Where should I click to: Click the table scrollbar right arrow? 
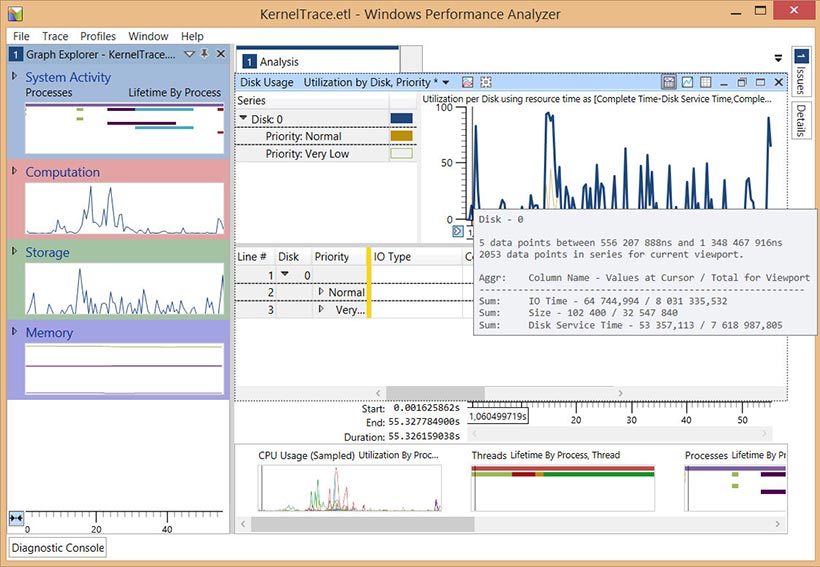620,392
